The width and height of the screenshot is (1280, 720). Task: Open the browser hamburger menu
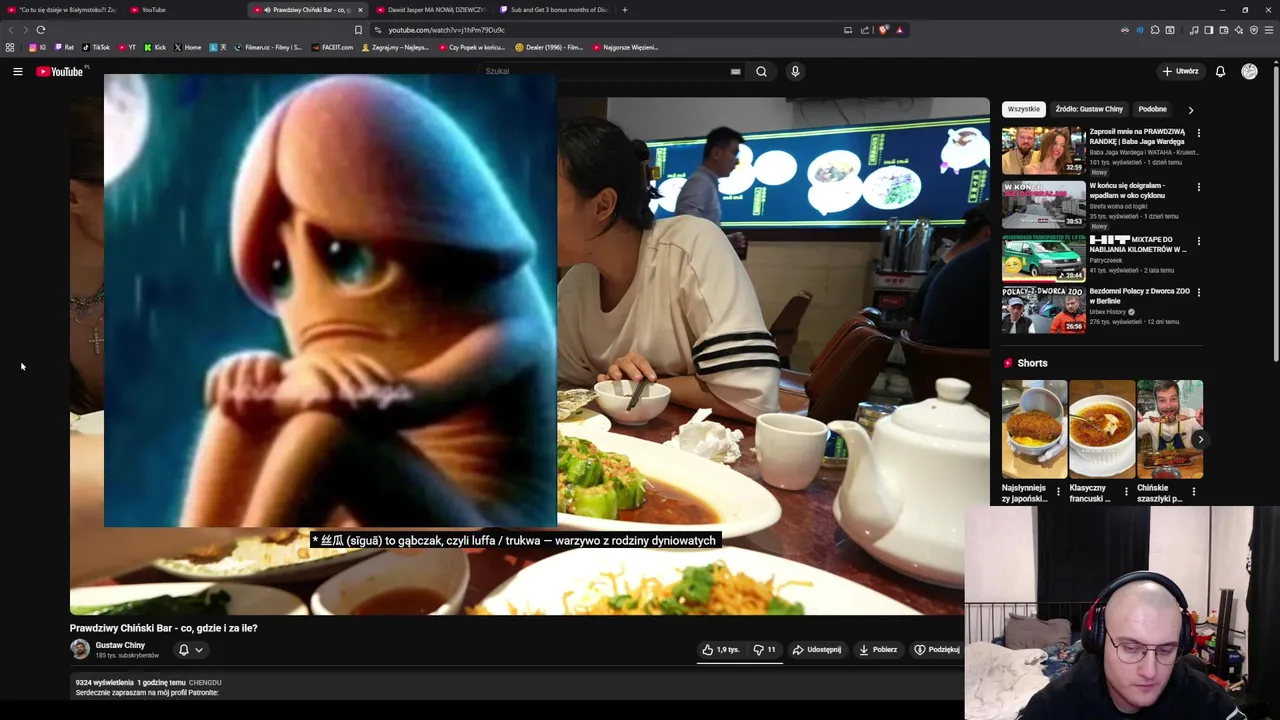(x=1269, y=30)
